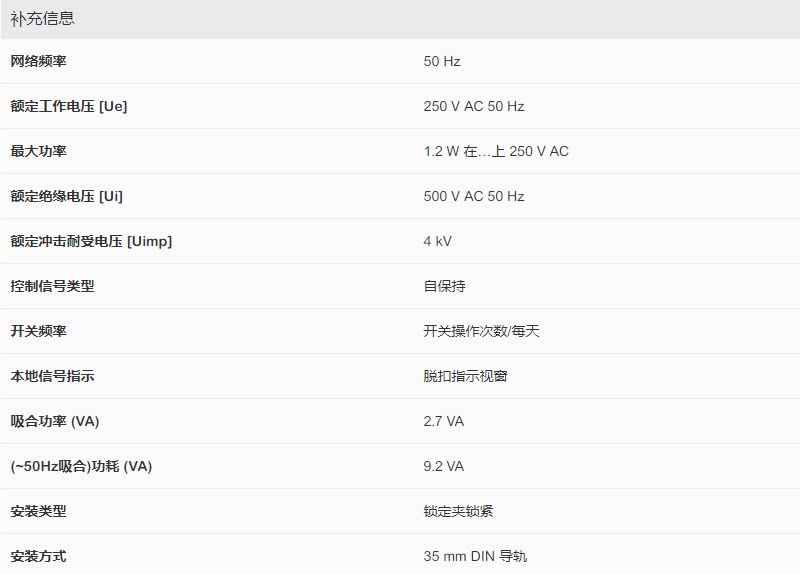Screen dimensions: 800x574
Task: Select the 脱扣指示视窗 value
Action: click(465, 376)
